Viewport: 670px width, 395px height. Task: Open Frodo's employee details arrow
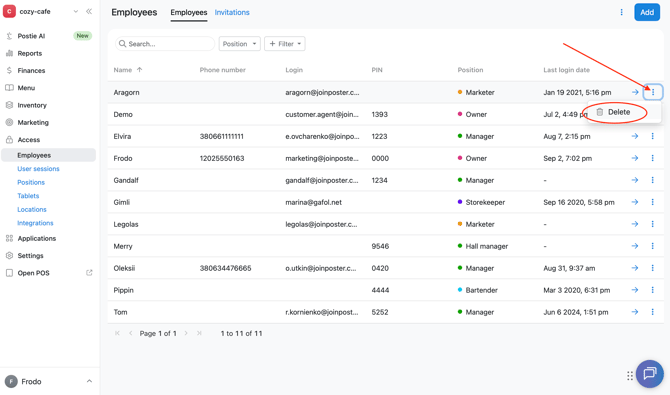[635, 158]
